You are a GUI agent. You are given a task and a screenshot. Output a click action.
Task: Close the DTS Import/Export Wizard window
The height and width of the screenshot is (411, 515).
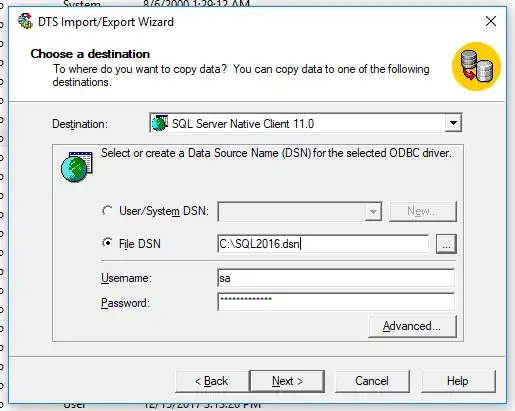tap(491, 22)
